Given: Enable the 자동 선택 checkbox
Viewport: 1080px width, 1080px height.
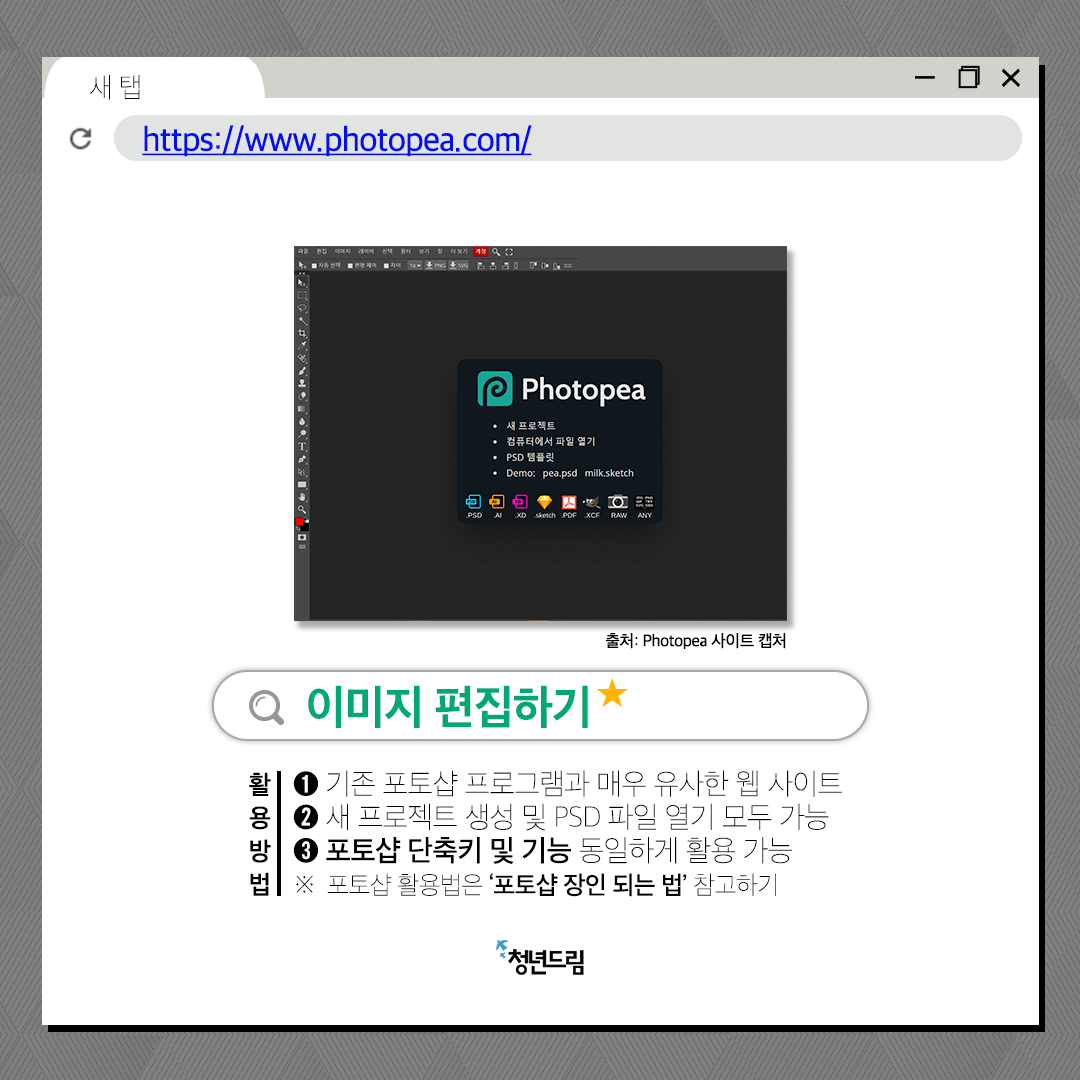Looking at the screenshot, I should pos(314,266).
